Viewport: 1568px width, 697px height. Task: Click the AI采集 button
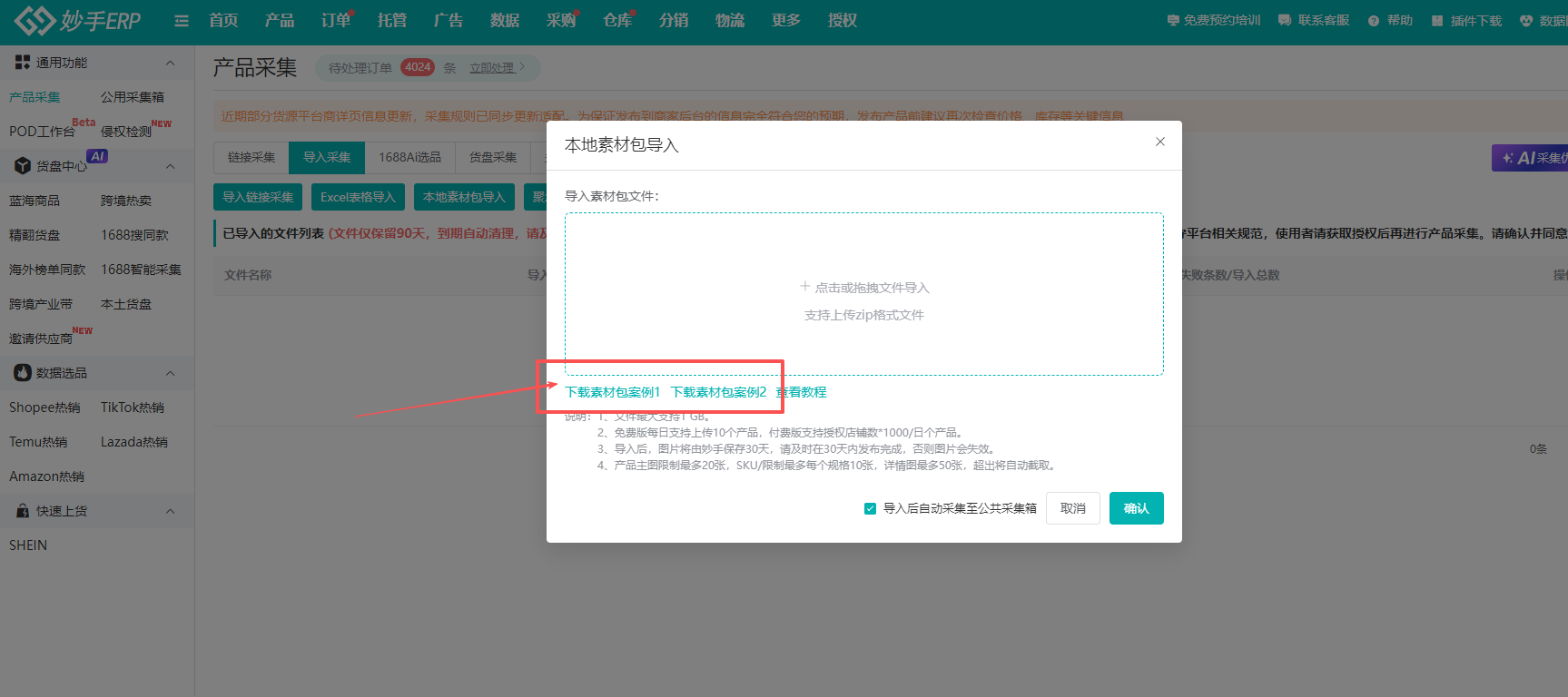point(1533,158)
